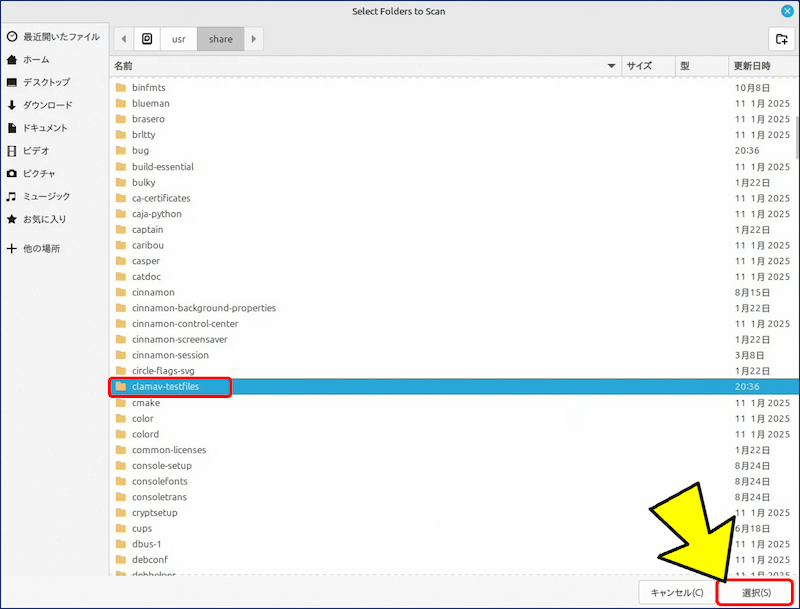Open Documents (ドキュメント) sidebar location
800x609 pixels.
click(37, 128)
